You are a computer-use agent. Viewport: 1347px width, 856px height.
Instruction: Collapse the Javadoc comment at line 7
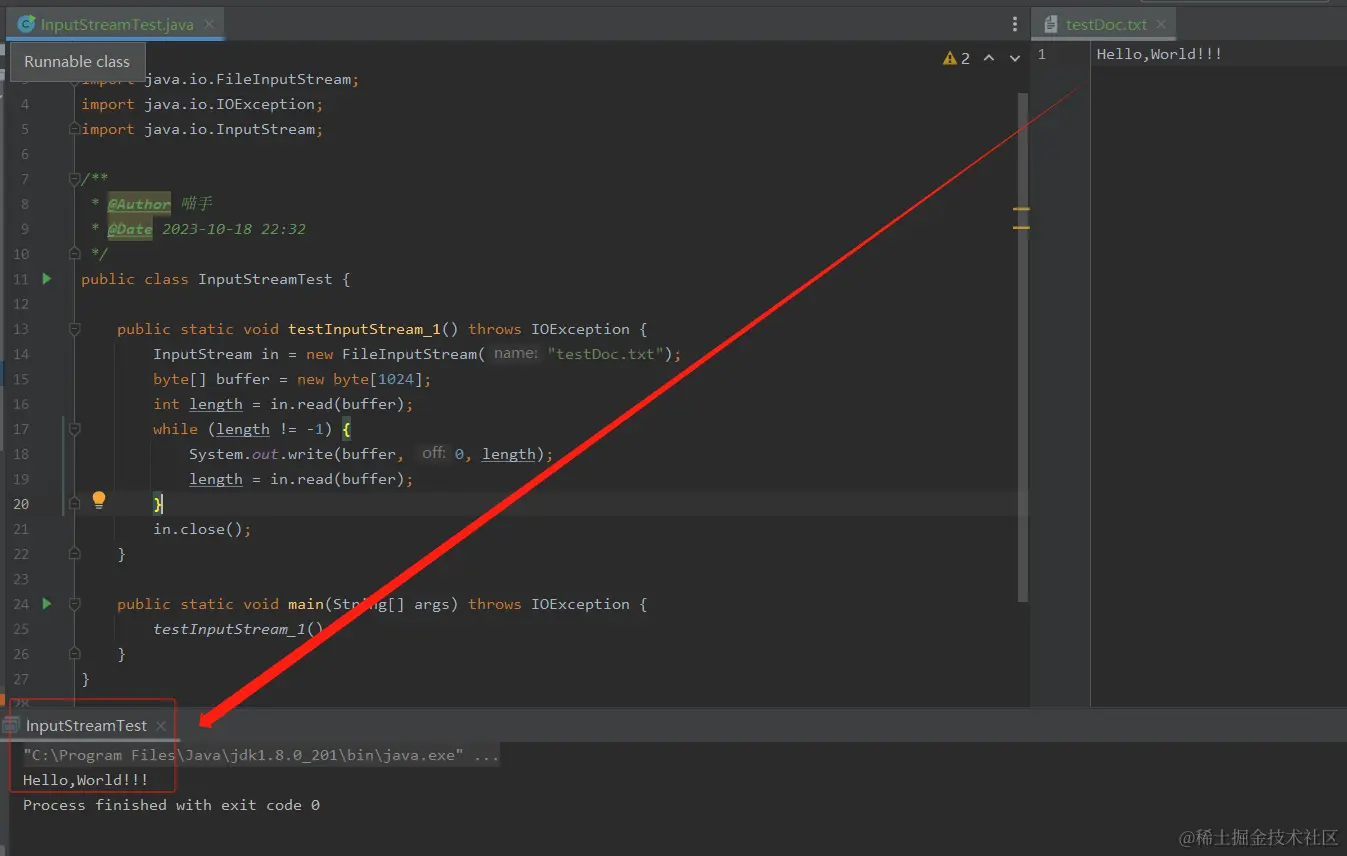(74, 179)
